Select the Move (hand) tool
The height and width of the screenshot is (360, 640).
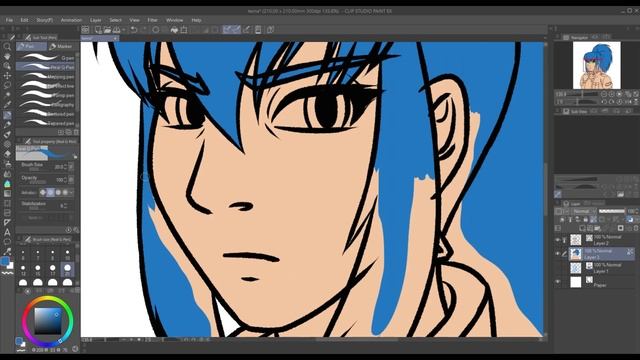[7, 56]
